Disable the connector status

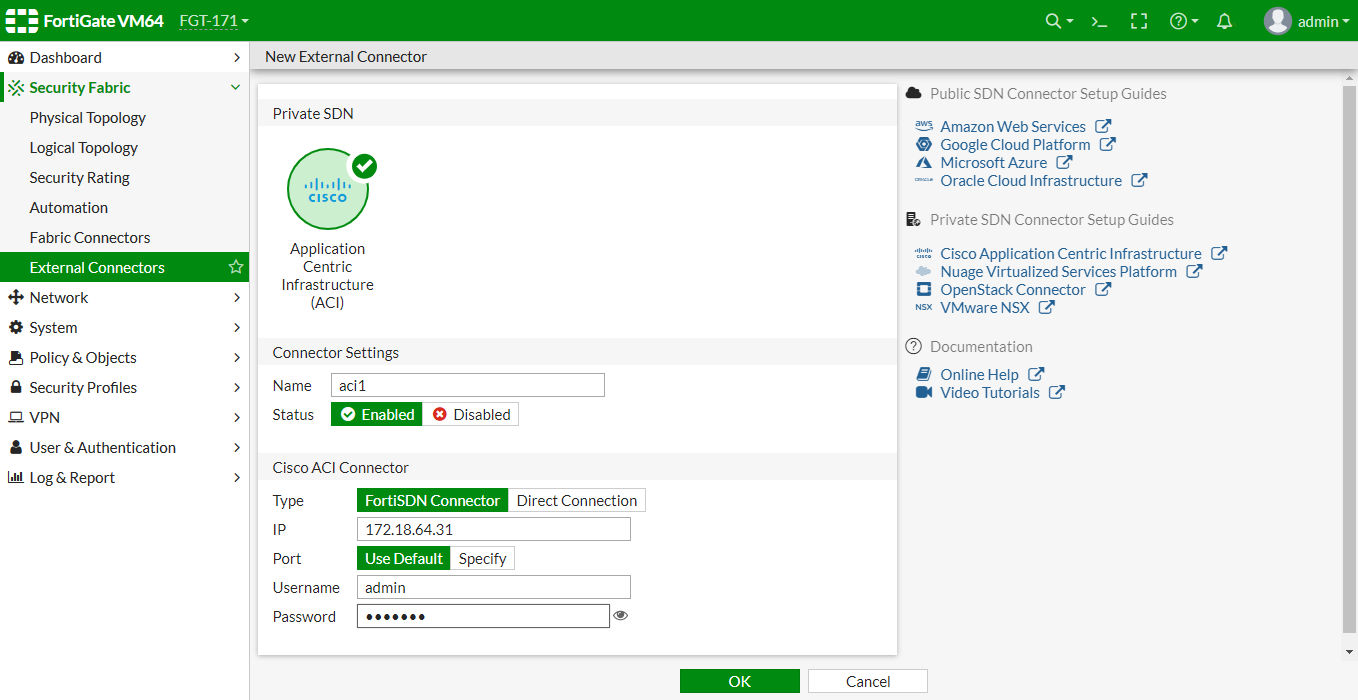(x=470, y=413)
